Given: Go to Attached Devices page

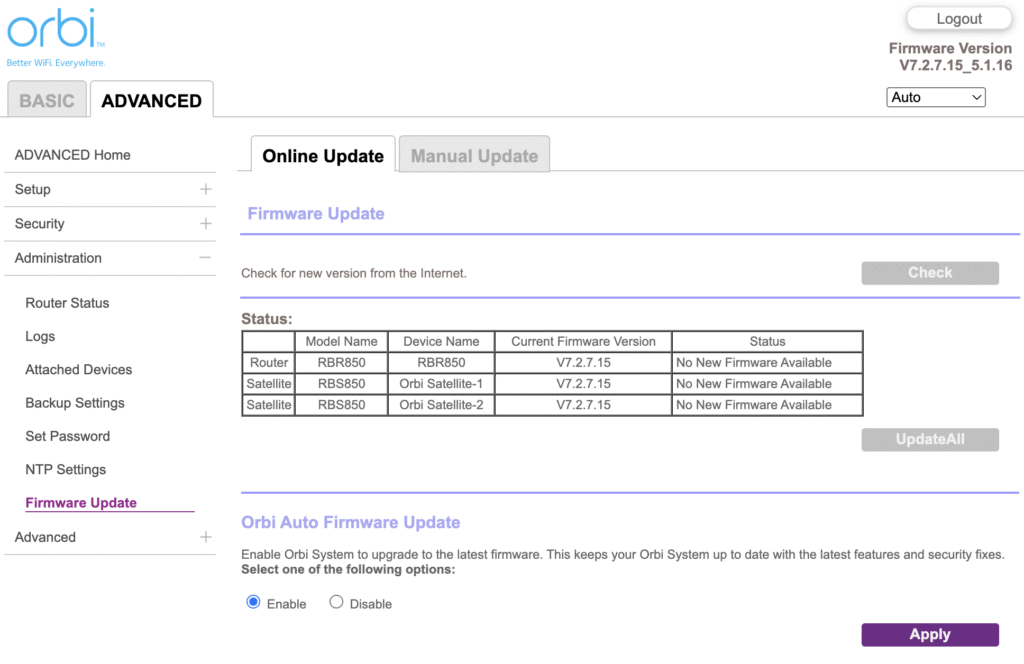Looking at the screenshot, I should [x=78, y=370].
